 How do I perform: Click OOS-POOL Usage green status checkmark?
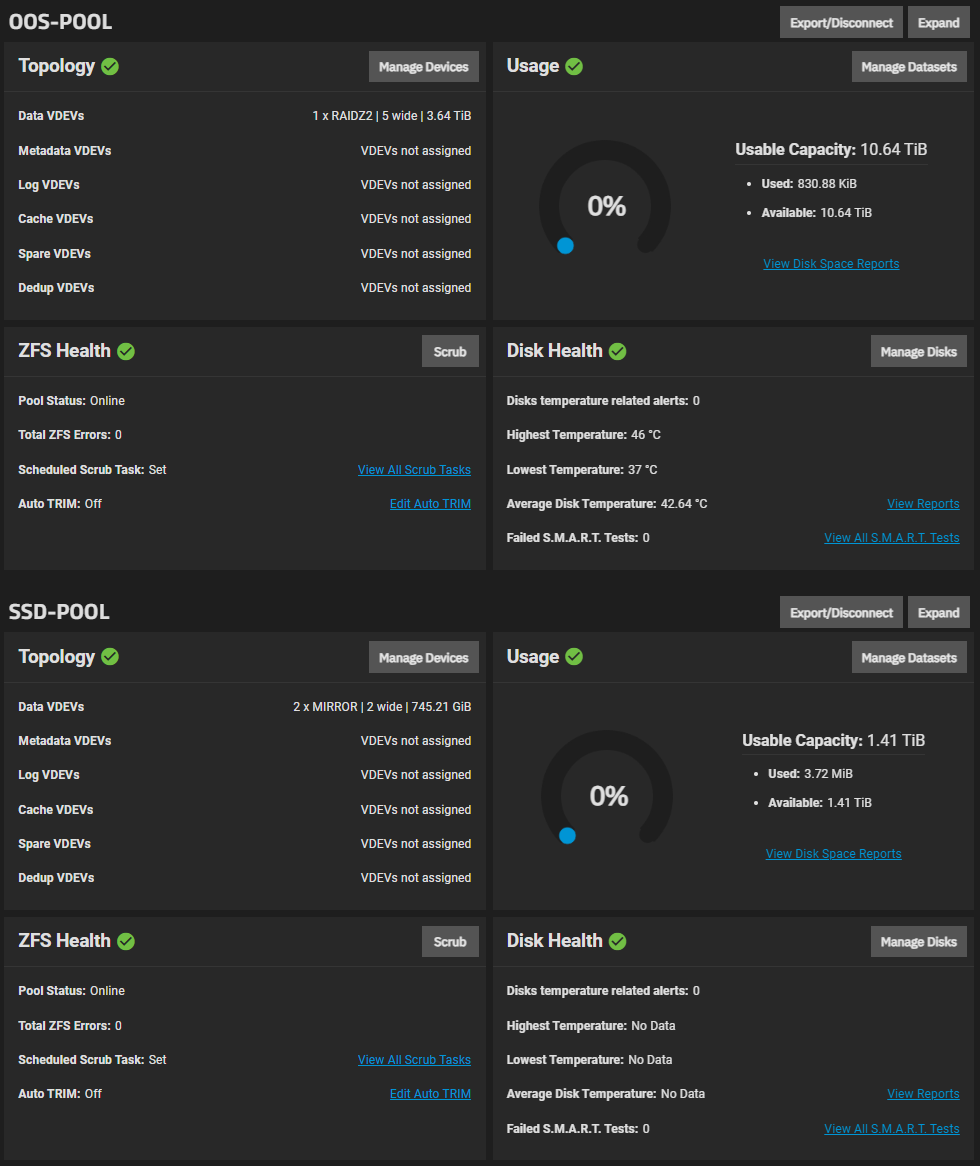(x=574, y=67)
